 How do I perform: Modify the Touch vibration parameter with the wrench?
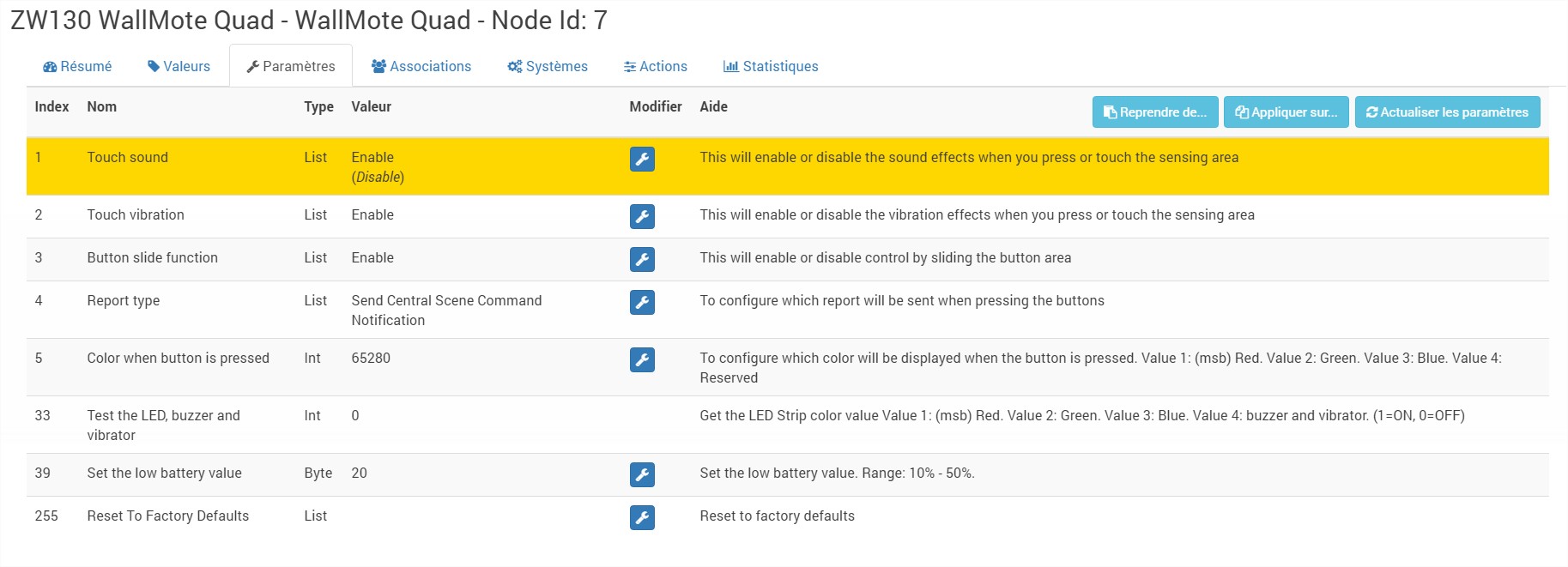[x=642, y=216]
